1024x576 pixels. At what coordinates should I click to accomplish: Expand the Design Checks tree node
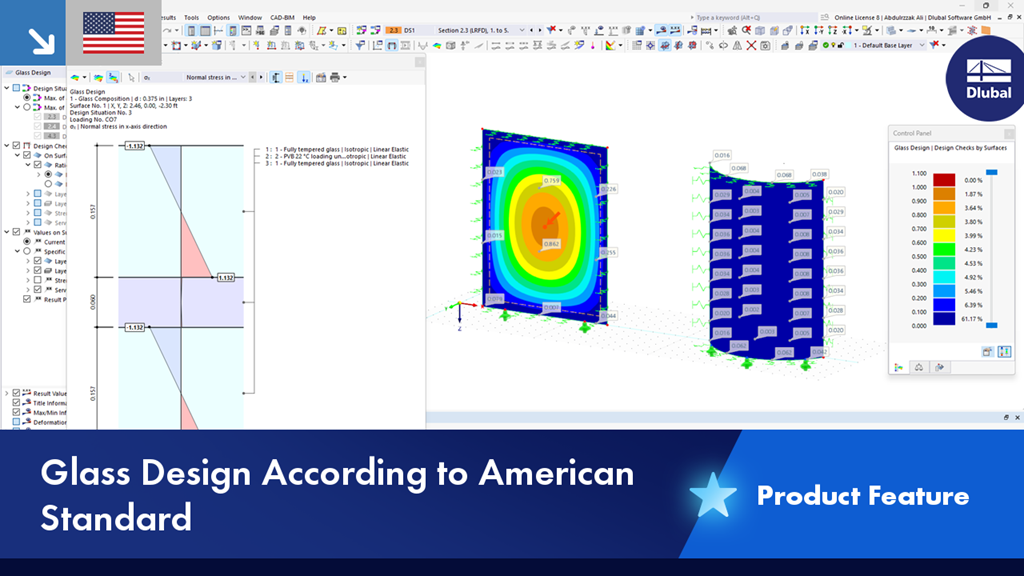8,146
